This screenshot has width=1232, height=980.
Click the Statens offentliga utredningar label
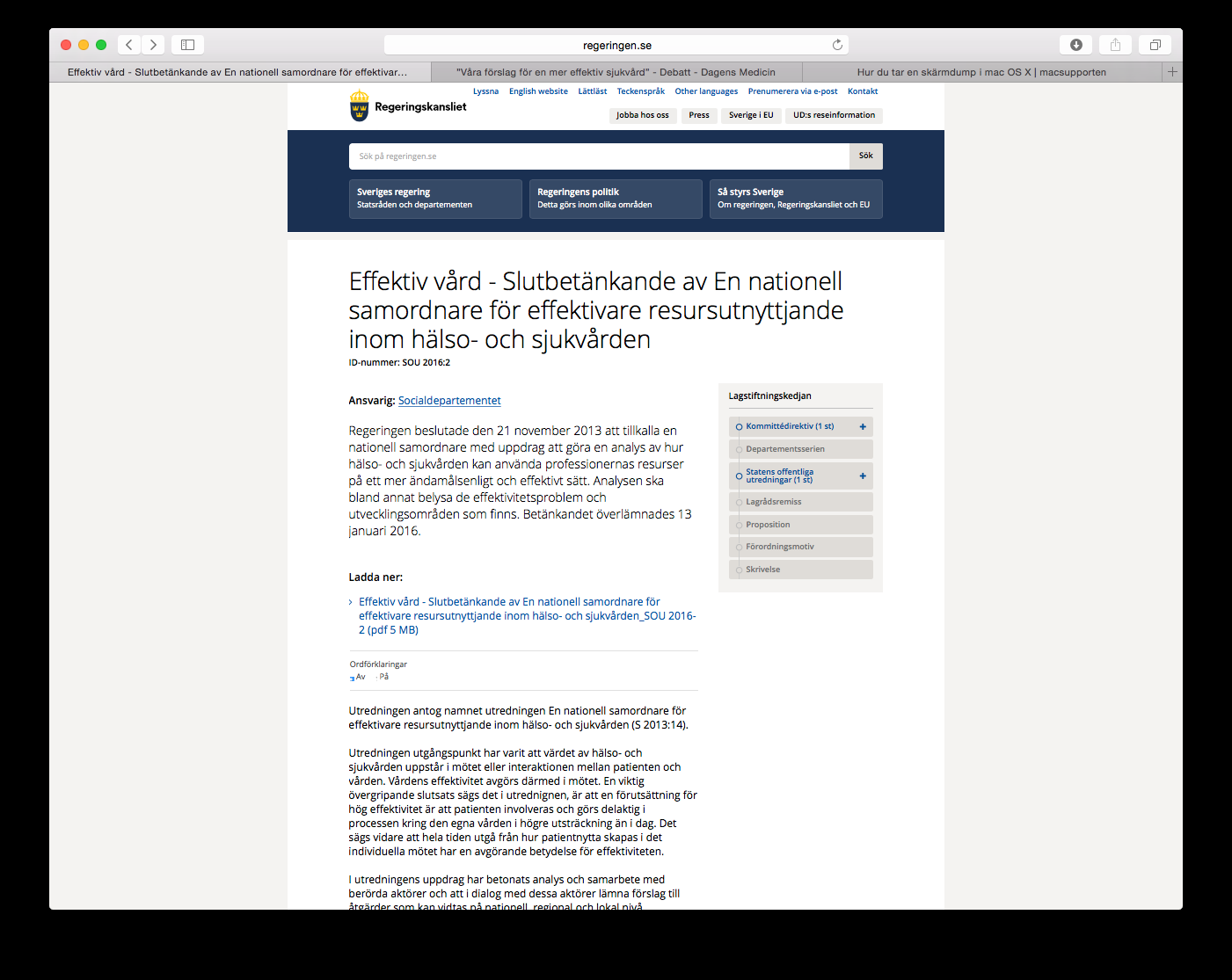click(780, 475)
